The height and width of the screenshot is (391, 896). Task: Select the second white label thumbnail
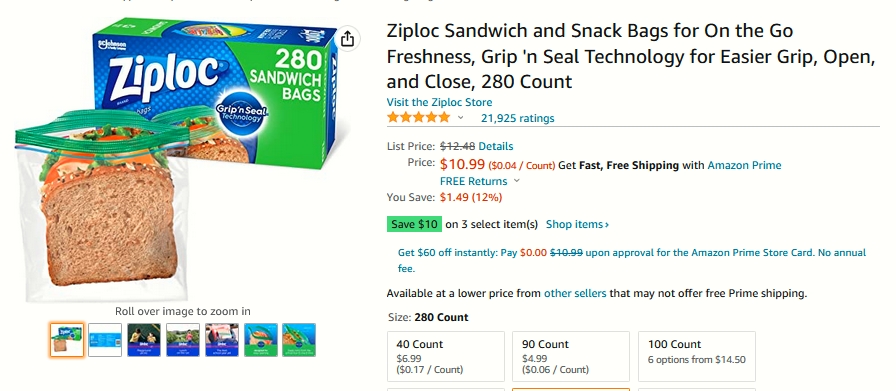point(105,340)
